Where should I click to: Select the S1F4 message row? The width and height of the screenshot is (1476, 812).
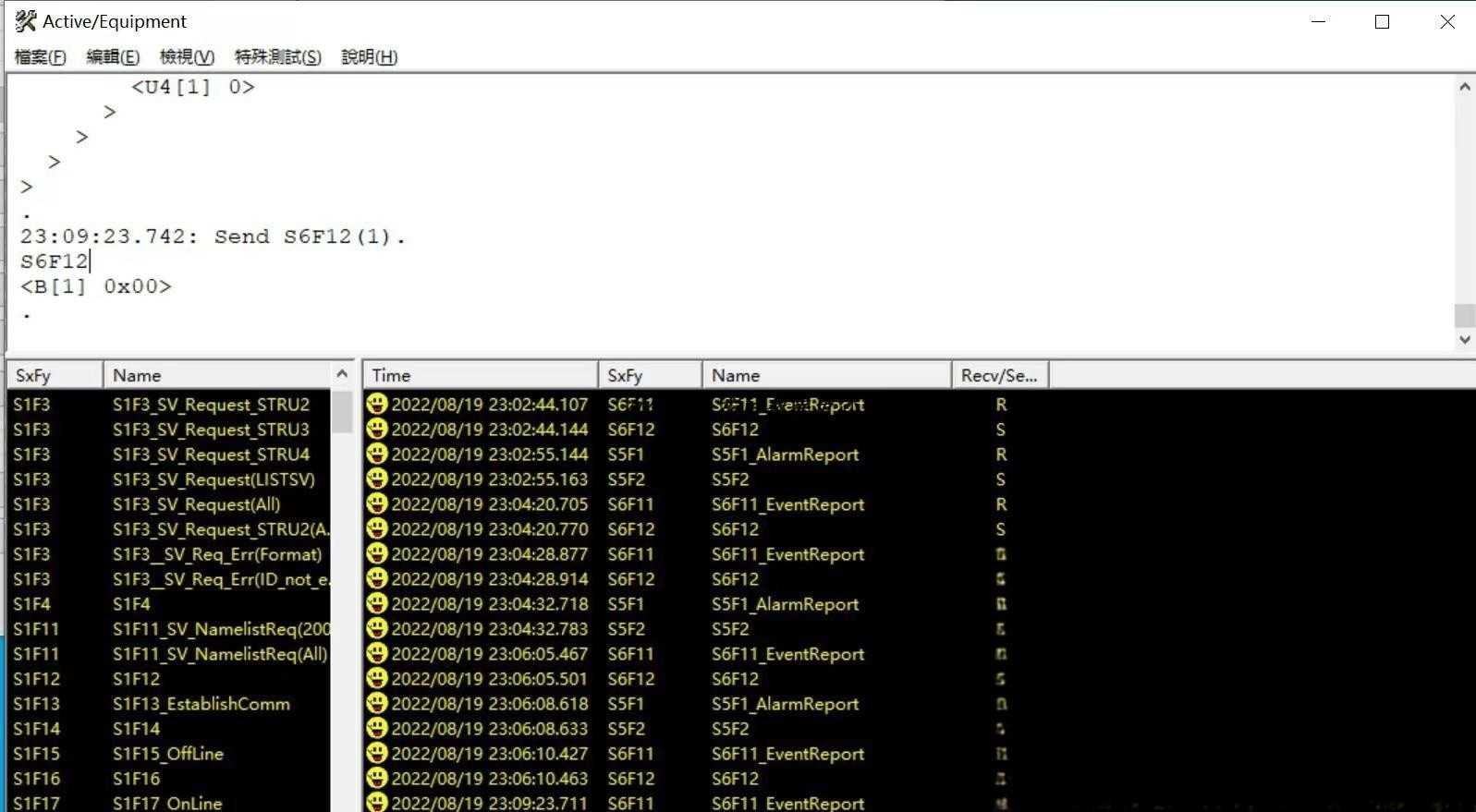(x=169, y=604)
